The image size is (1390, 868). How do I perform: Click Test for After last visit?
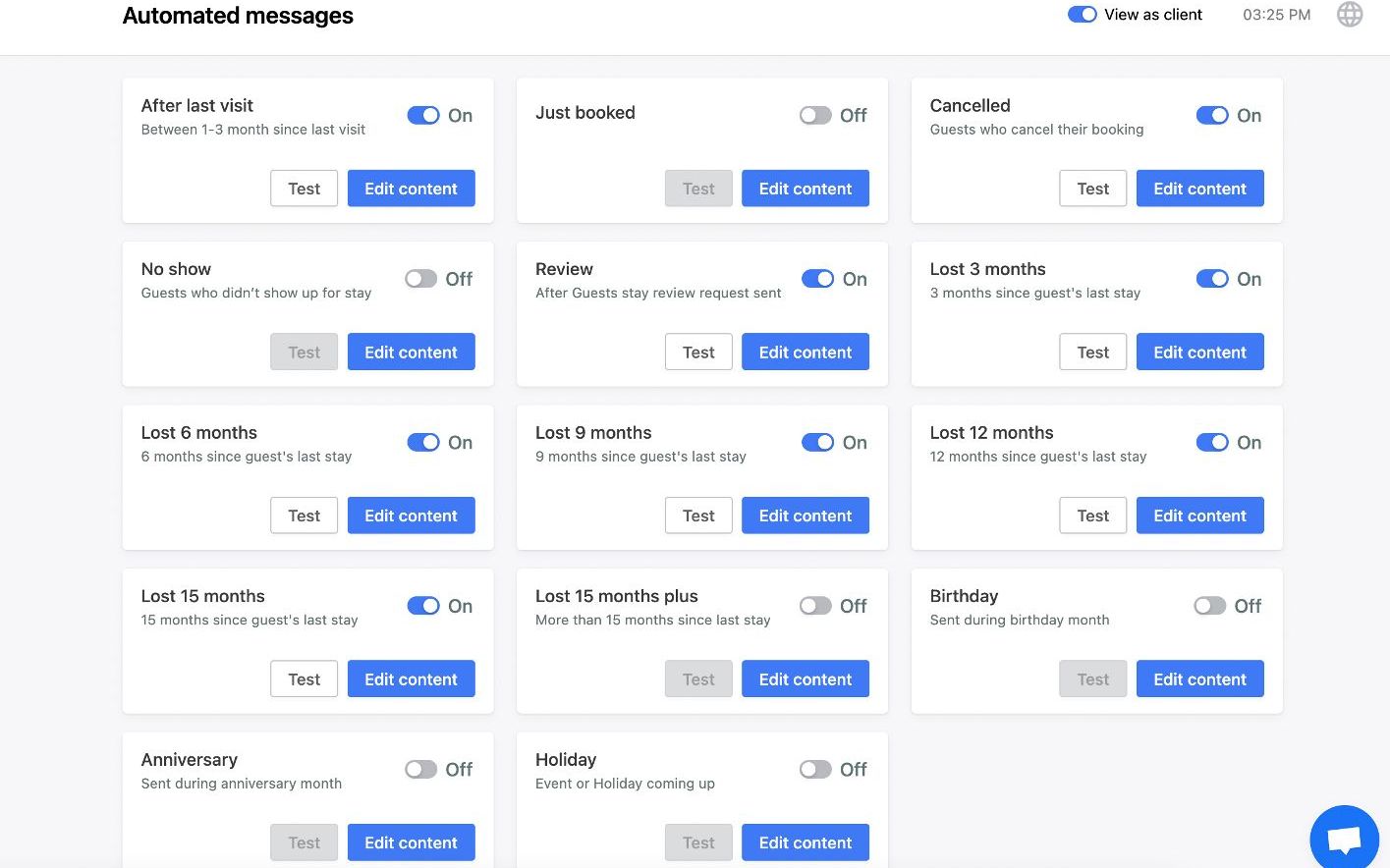tap(304, 189)
